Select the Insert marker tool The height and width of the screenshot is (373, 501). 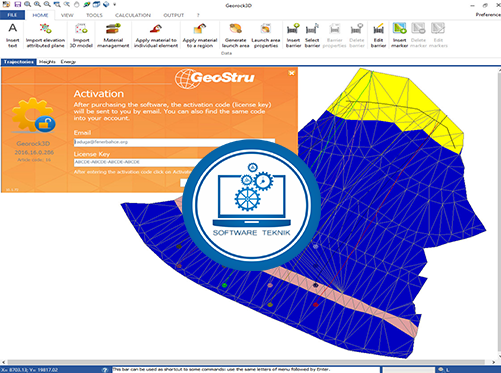399,35
